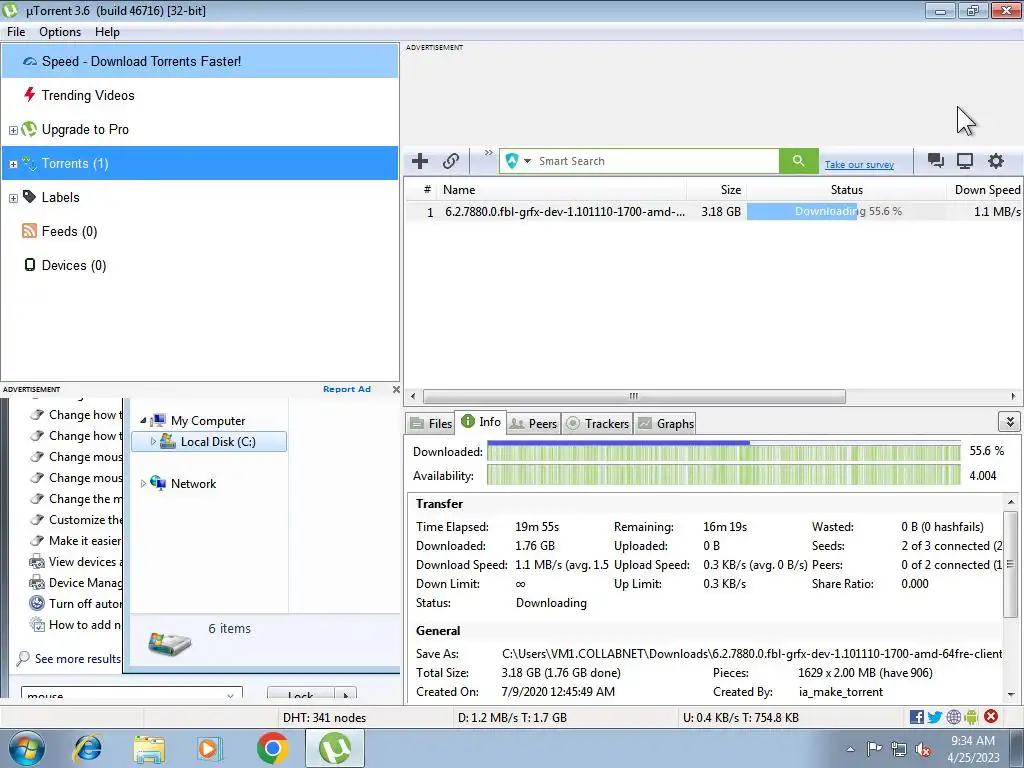Image resolution: width=1024 pixels, height=768 pixels.
Task: Switch to the Peers tab
Action: pos(533,423)
